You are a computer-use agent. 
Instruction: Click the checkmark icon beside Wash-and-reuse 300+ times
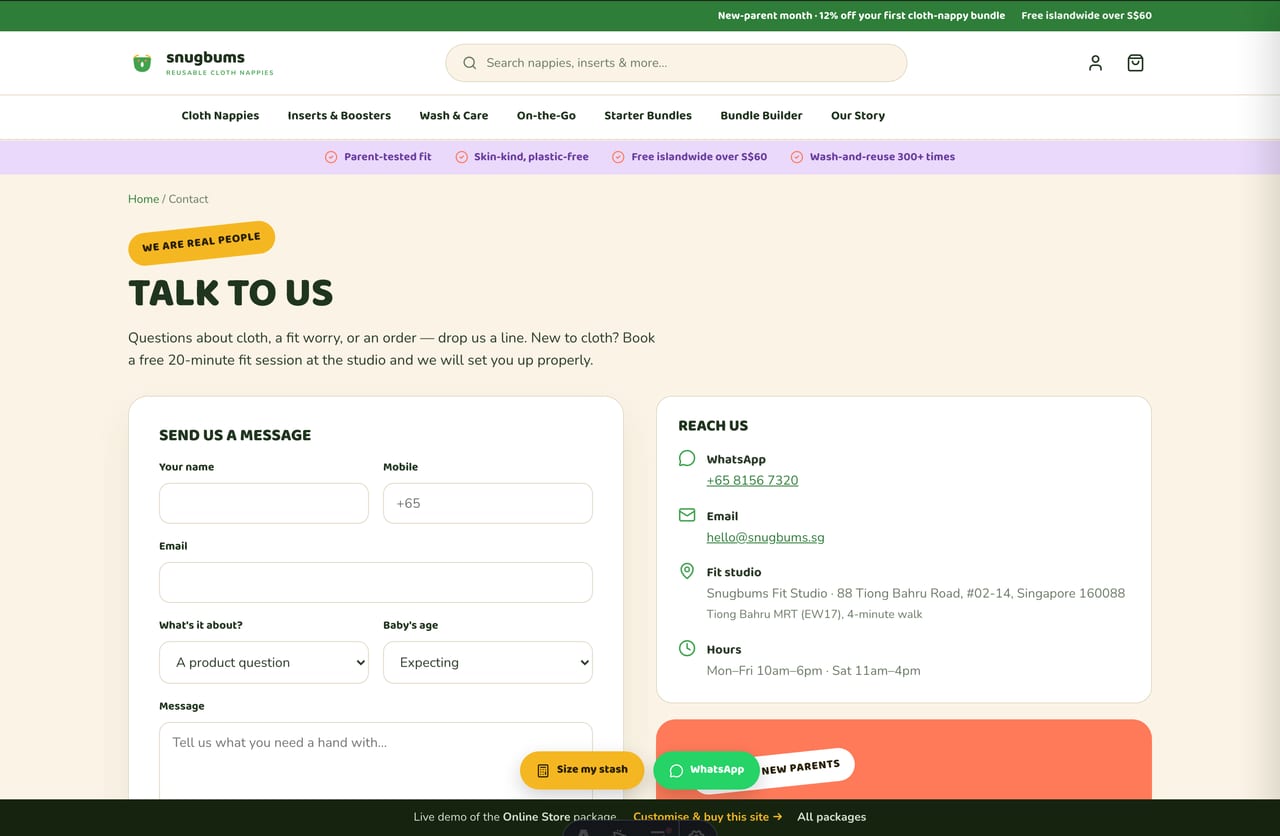(797, 157)
